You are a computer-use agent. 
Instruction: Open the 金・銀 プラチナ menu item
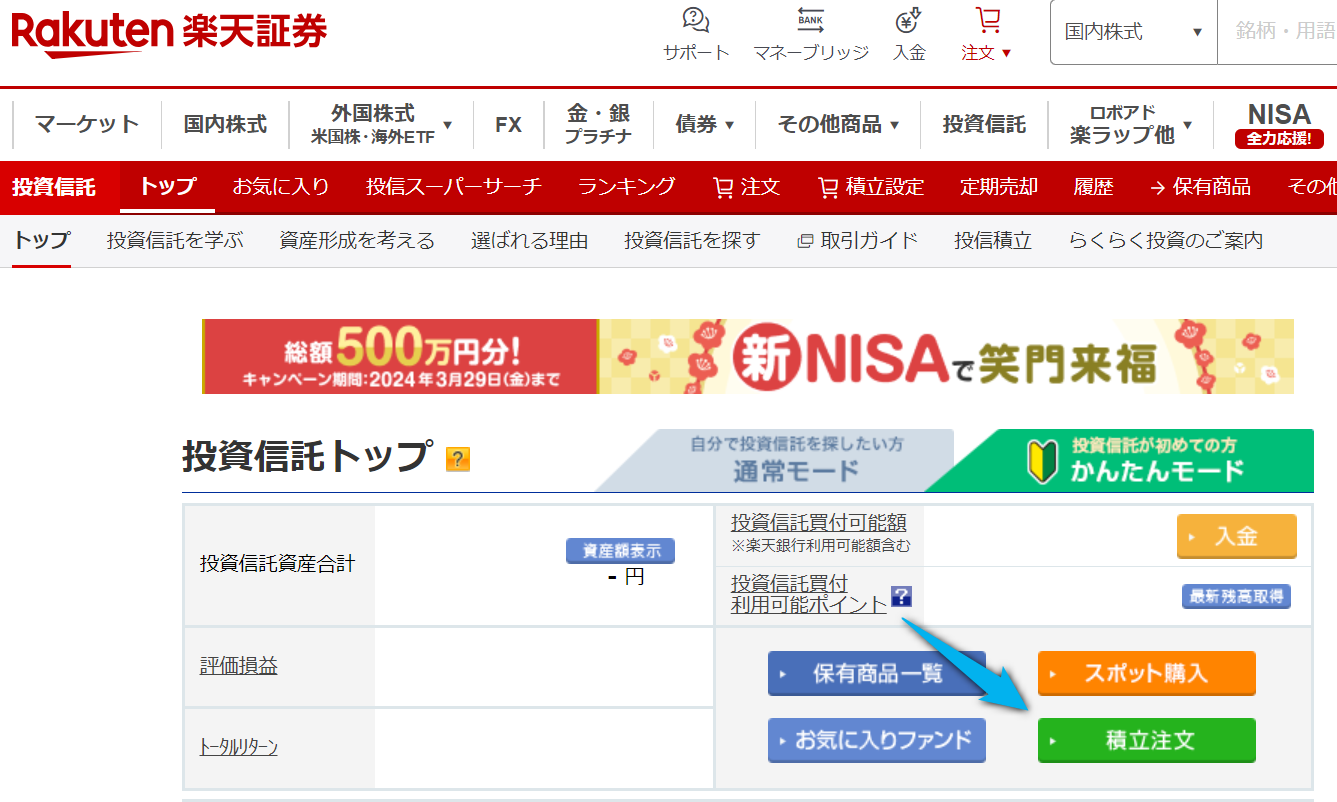(598, 124)
